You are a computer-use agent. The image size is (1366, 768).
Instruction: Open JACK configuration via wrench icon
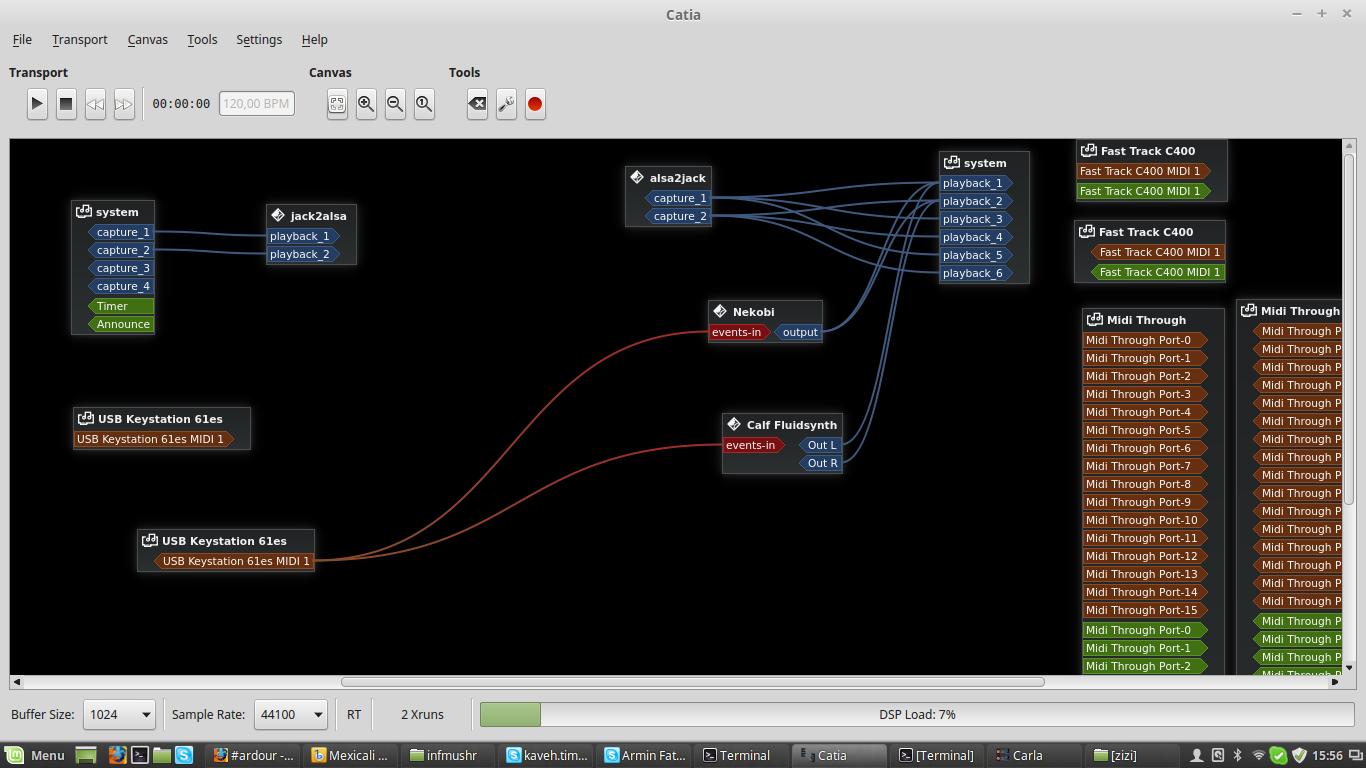(x=506, y=103)
